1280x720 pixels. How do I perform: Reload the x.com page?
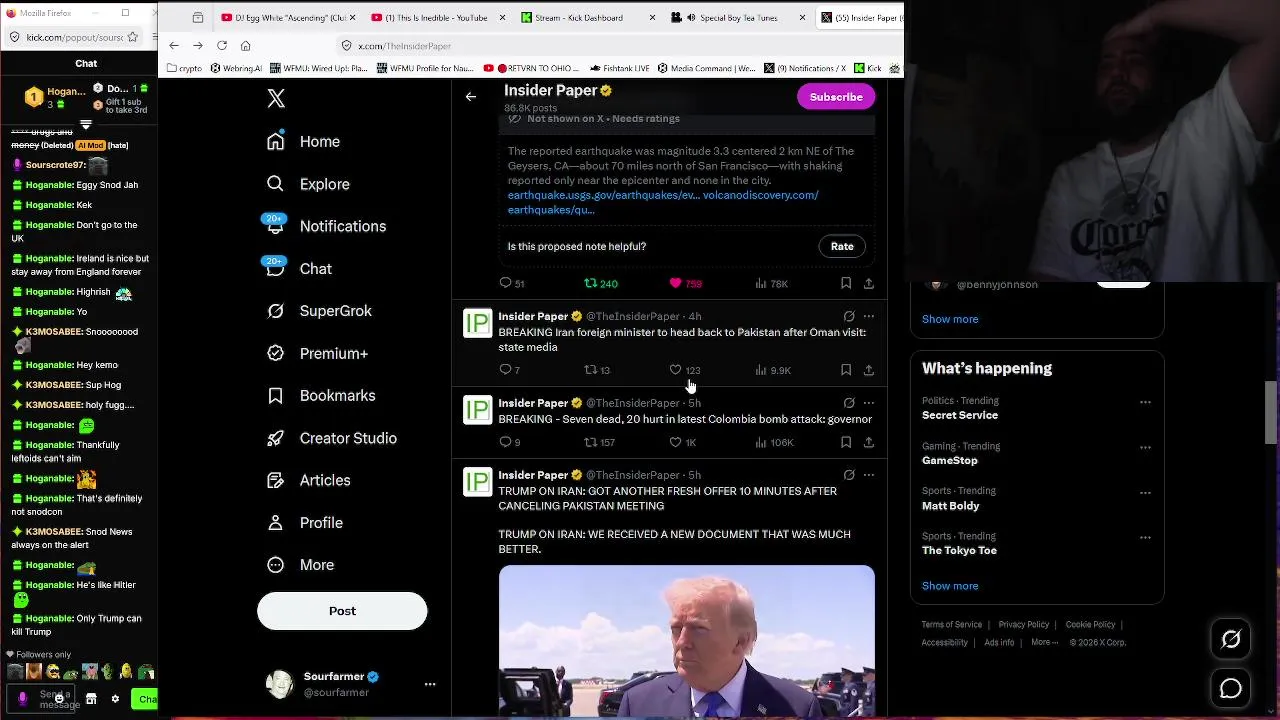click(x=222, y=46)
